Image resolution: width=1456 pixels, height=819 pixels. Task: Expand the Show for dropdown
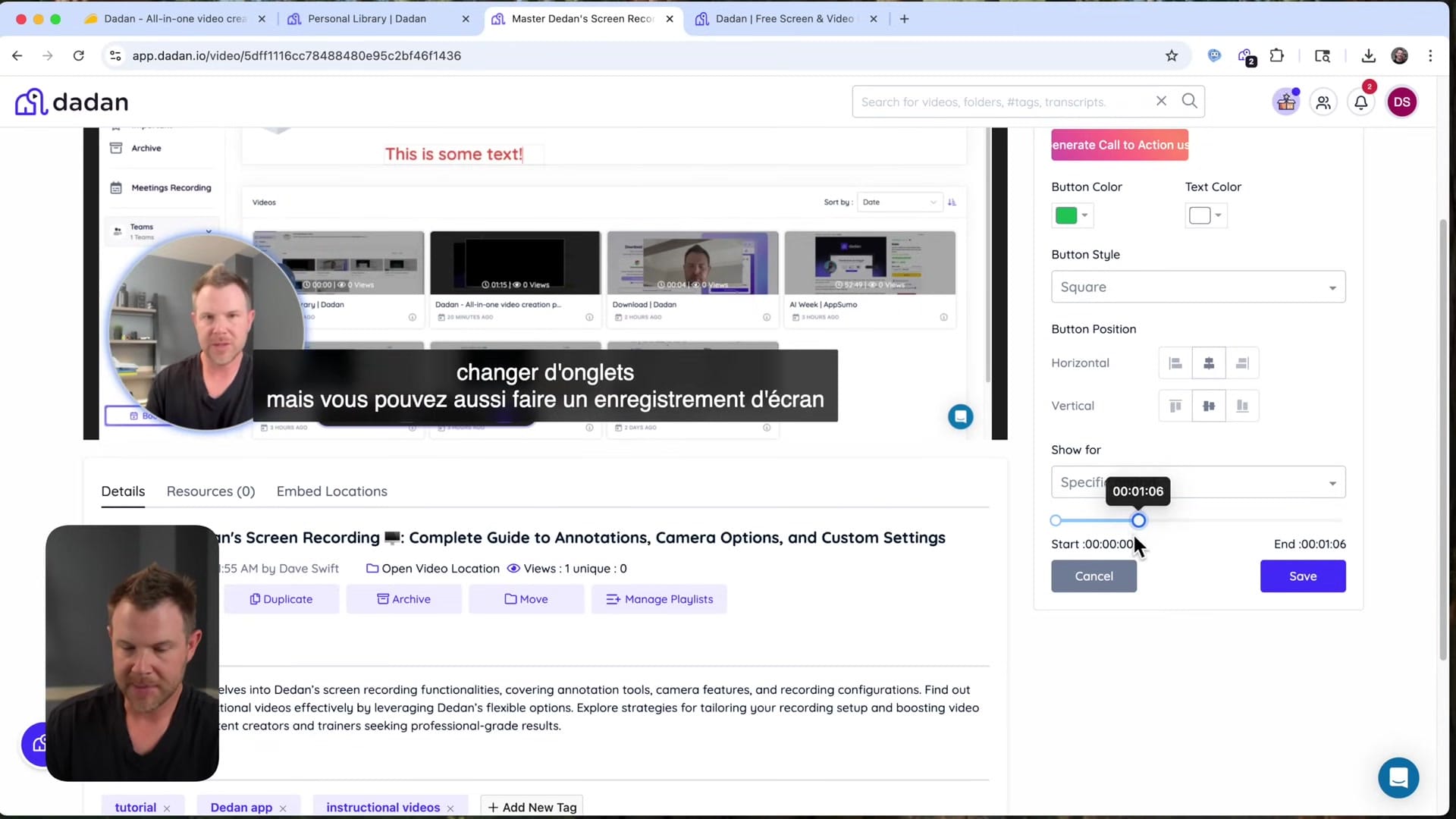1198,482
